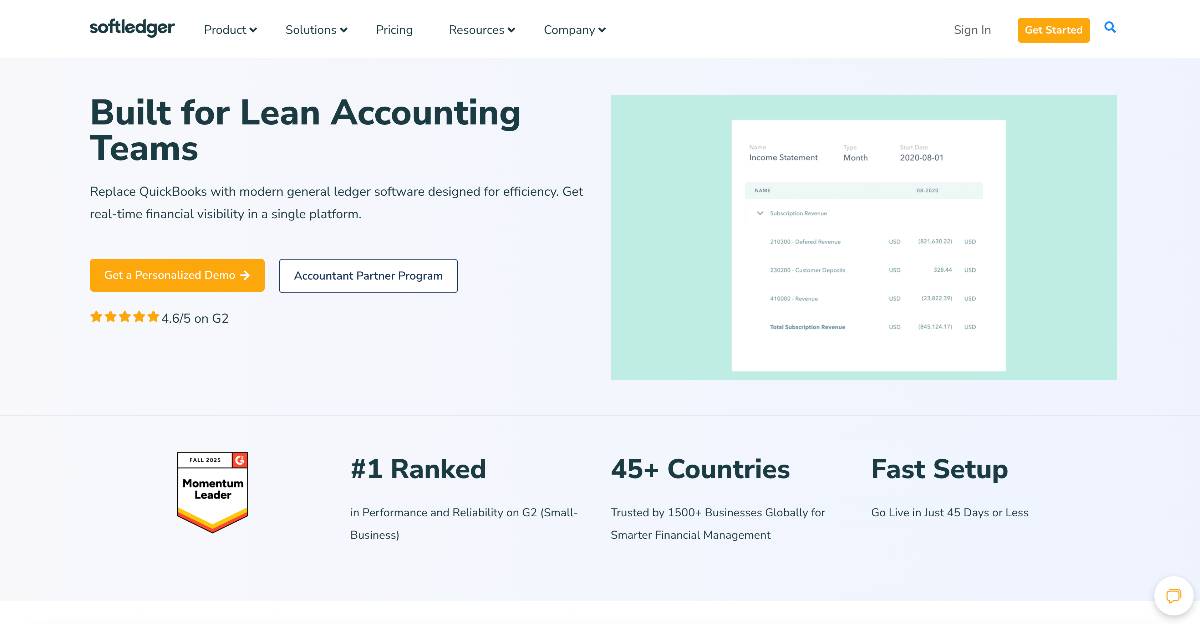This screenshot has width=1200, height=624.
Task: Open the Company dropdown
Action: 575,30
